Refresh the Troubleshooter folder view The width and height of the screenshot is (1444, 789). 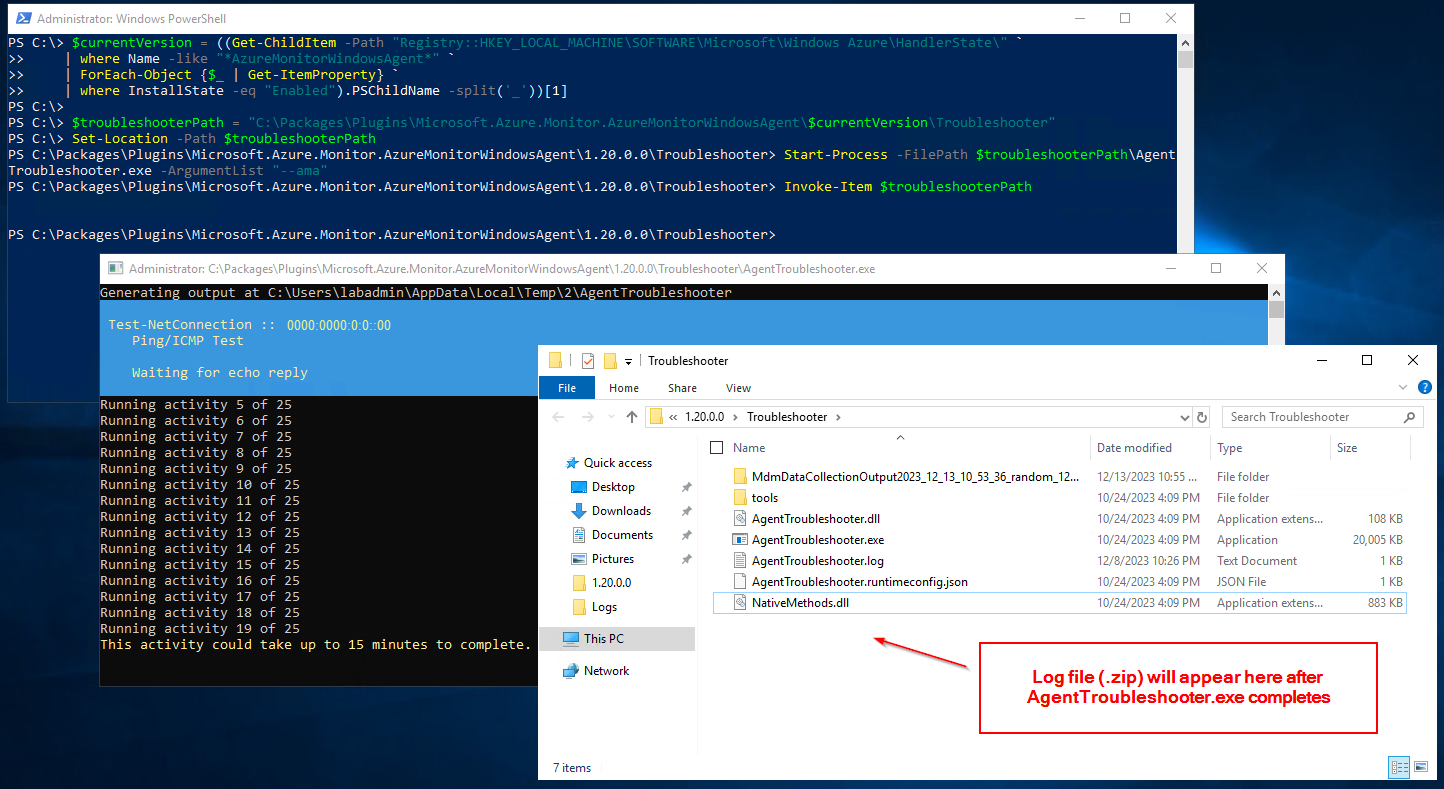pyautogui.click(x=1203, y=417)
